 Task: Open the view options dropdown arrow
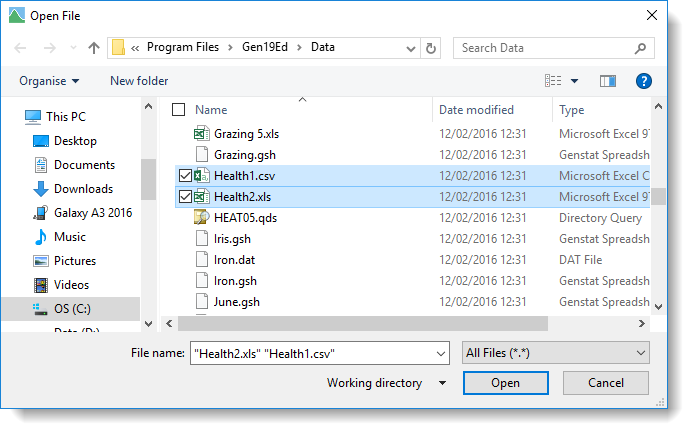point(574,81)
